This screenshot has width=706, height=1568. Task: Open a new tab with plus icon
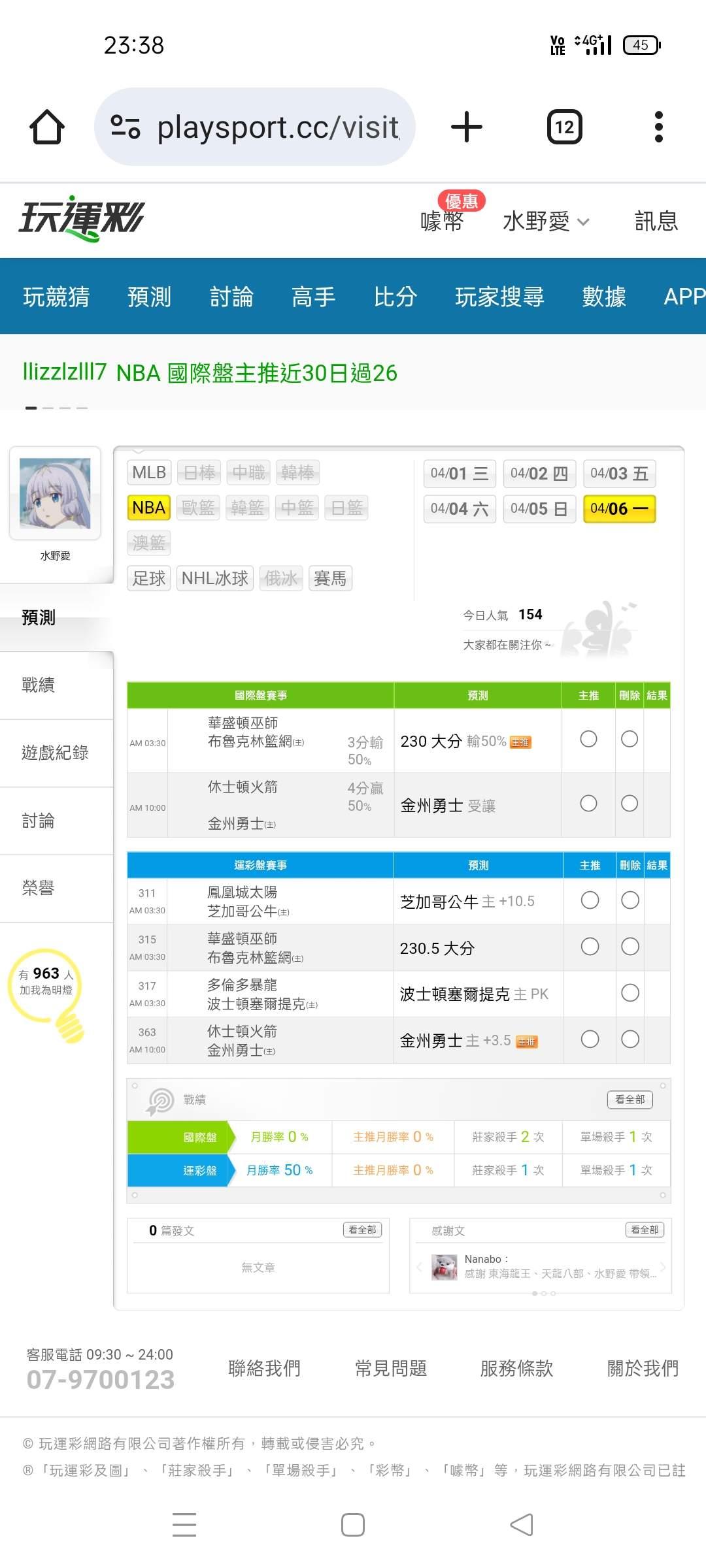pyautogui.click(x=467, y=127)
